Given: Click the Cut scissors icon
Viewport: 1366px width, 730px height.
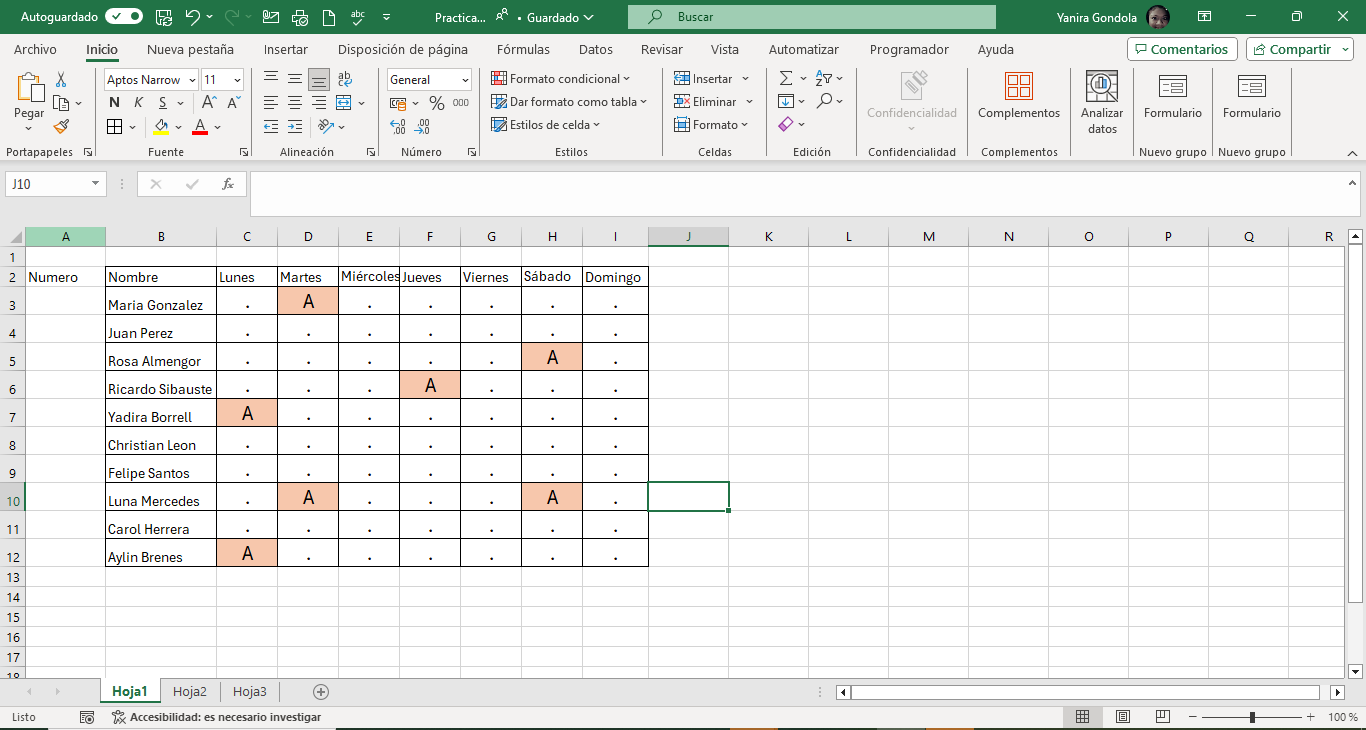Looking at the screenshot, I should [x=61, y=79].
